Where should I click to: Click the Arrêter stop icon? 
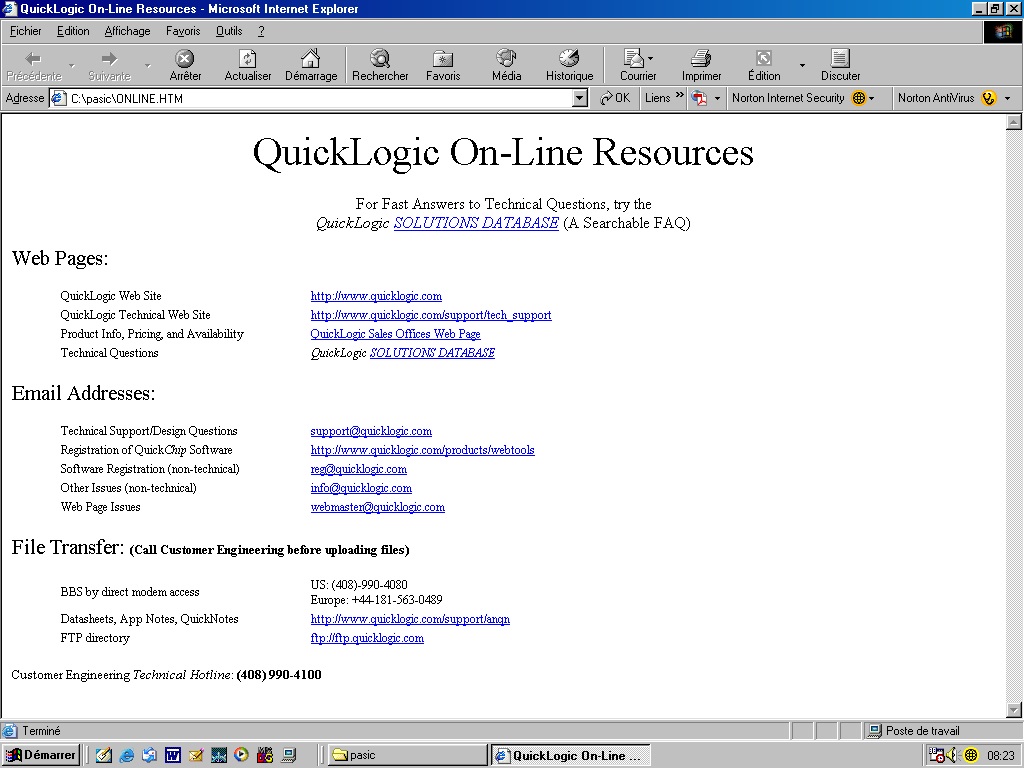(185, 60)
